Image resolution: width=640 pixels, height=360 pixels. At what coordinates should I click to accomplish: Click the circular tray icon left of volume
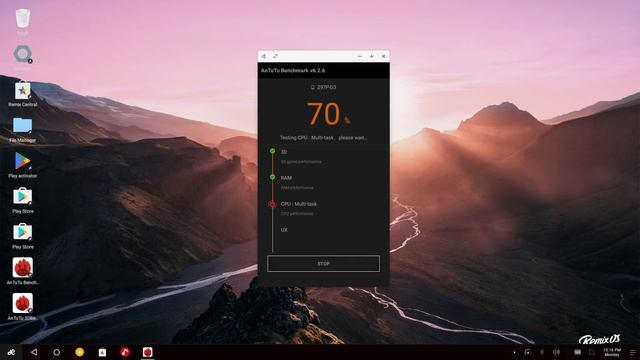[527, 352]
